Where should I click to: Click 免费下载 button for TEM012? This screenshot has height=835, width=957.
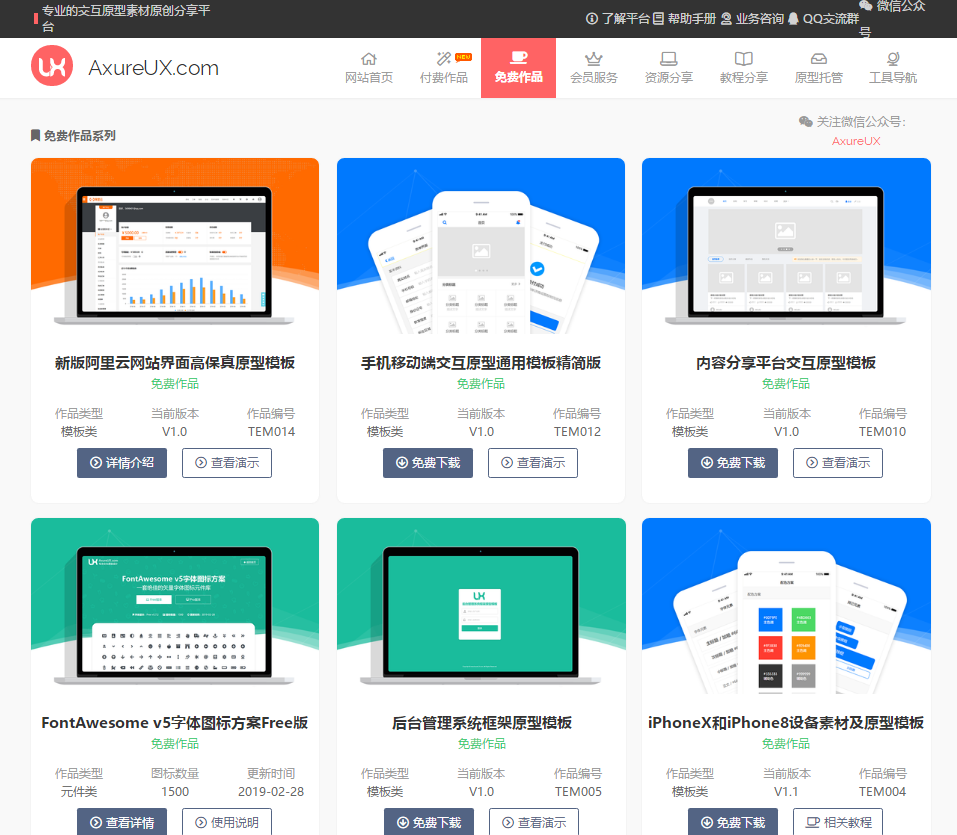pyautogui.click(x=428, y=463)
